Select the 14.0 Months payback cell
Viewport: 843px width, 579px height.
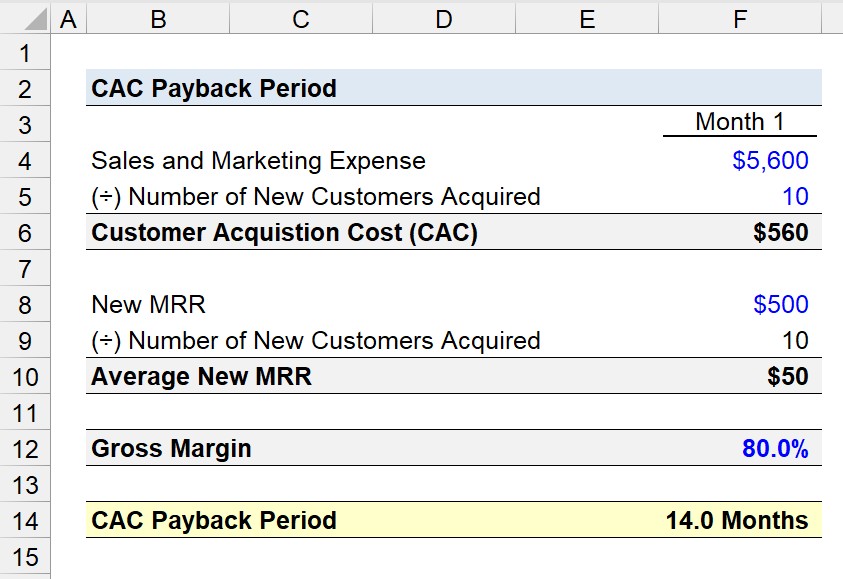(740, 520)
